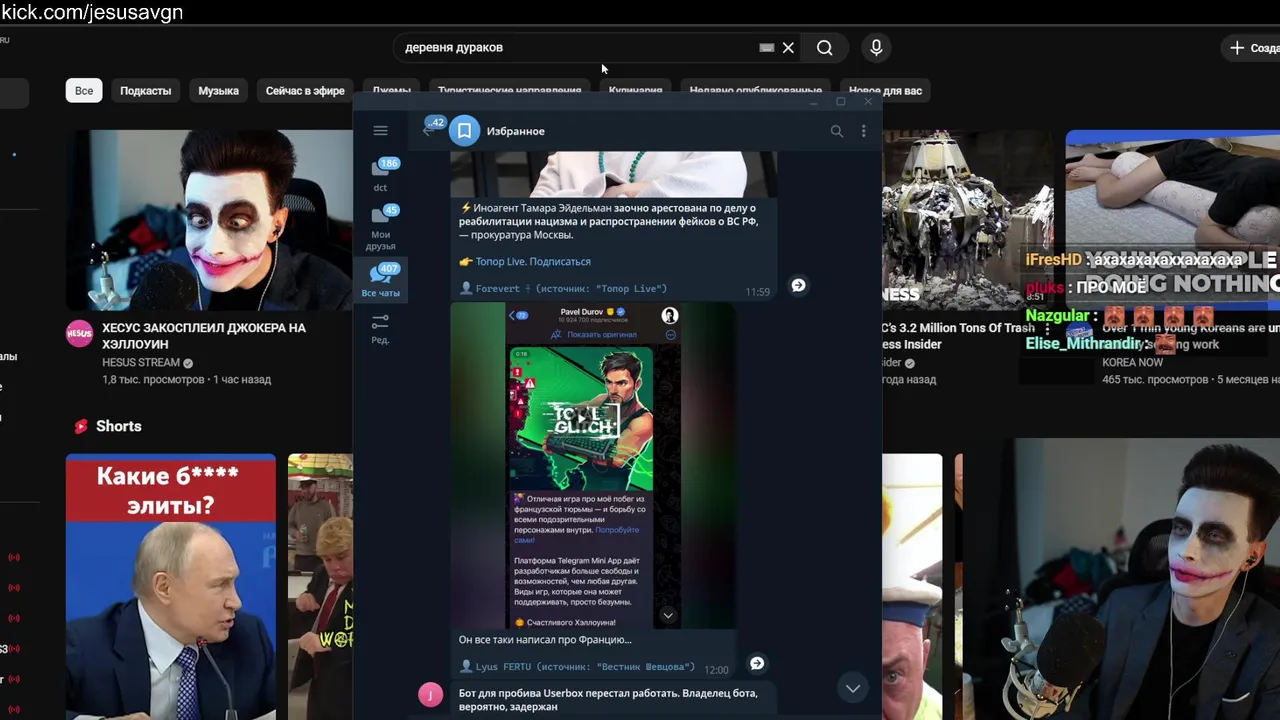The height and width of the screenshot is (720, 1280).
Task: Open YouTube on-screen keyboard icon
Action: pyautogui.click(x=766, y=48)
